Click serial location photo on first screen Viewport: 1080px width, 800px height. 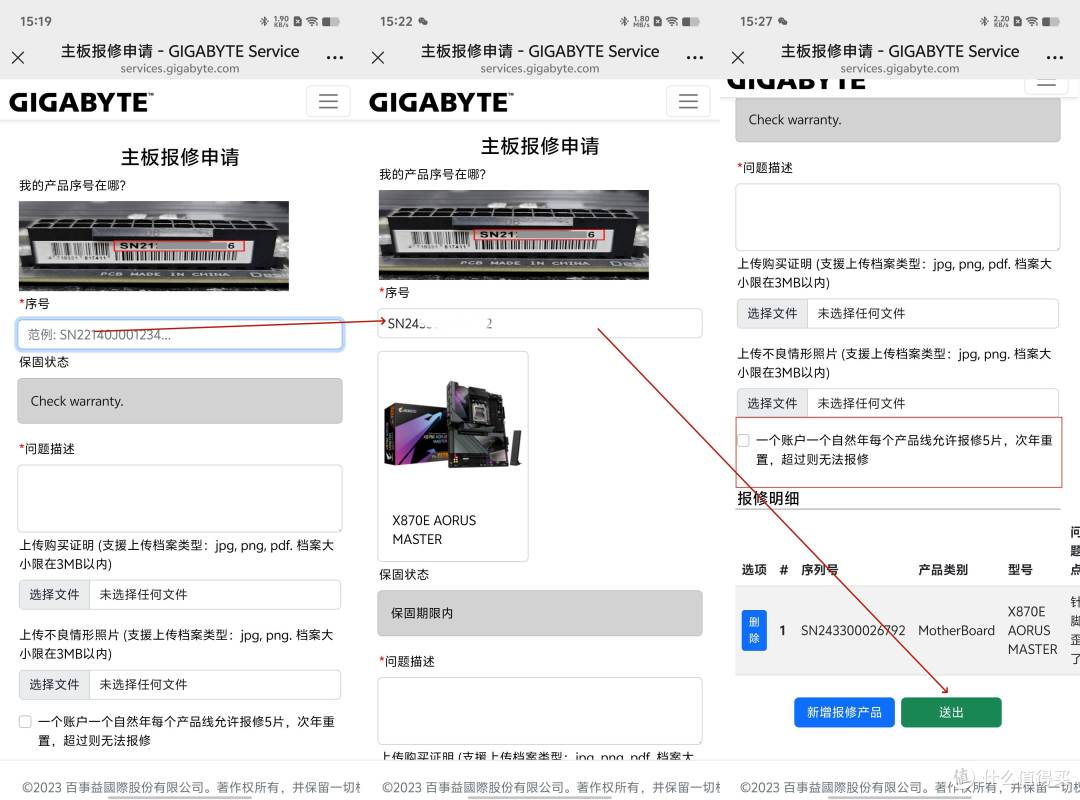[x=154, y=245]
